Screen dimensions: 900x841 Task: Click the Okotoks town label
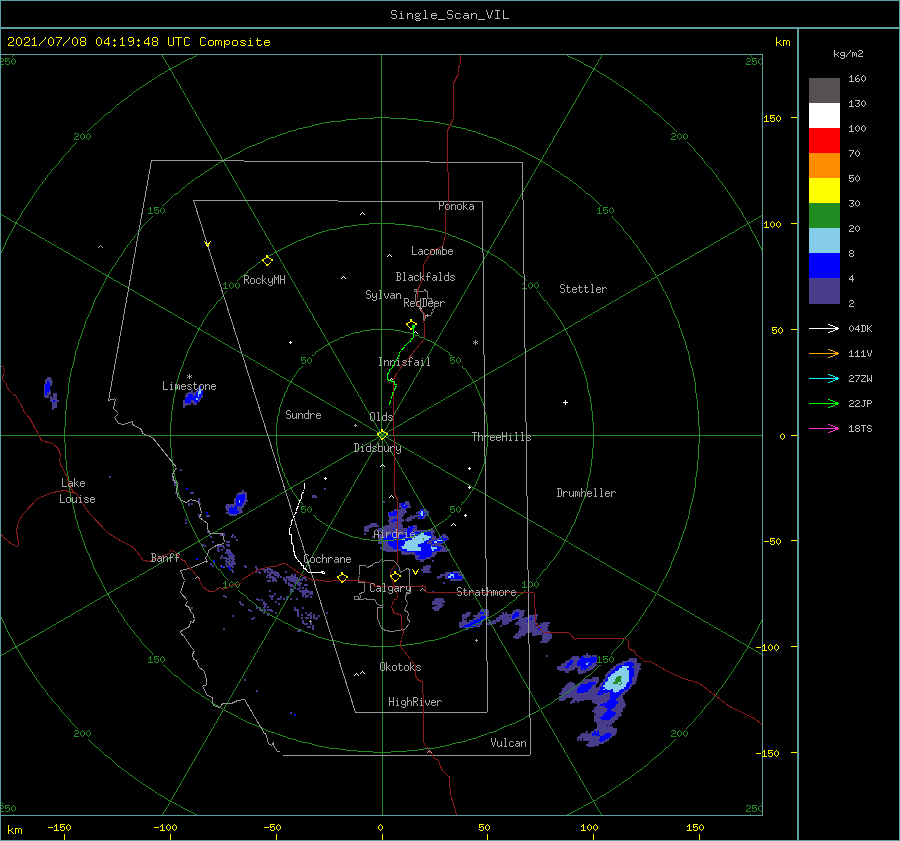click(x=400, y=667)
